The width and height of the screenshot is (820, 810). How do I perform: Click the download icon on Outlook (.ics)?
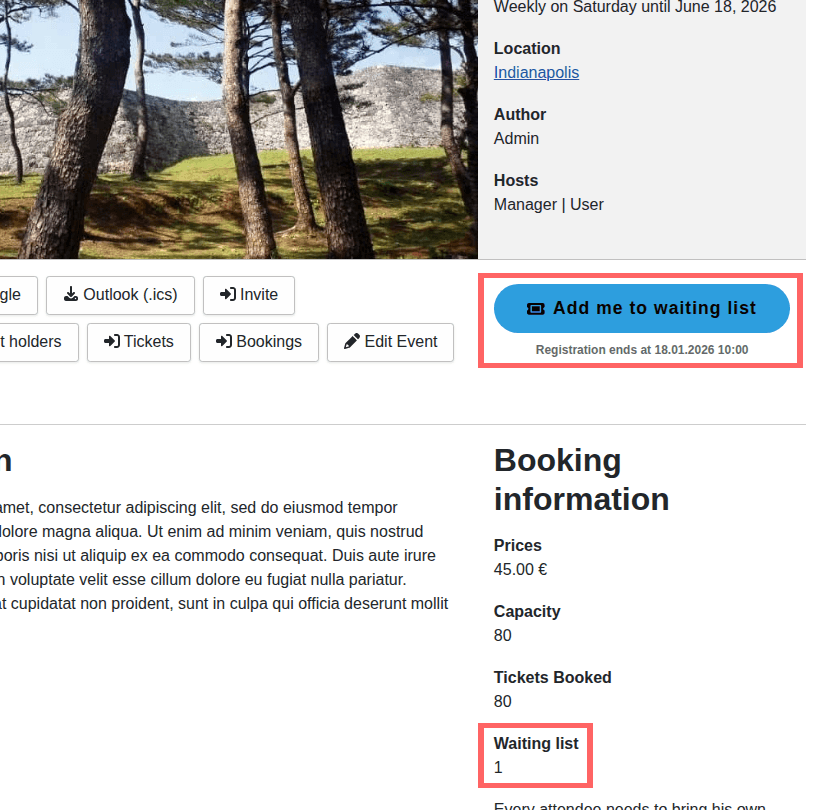[71, 295]
